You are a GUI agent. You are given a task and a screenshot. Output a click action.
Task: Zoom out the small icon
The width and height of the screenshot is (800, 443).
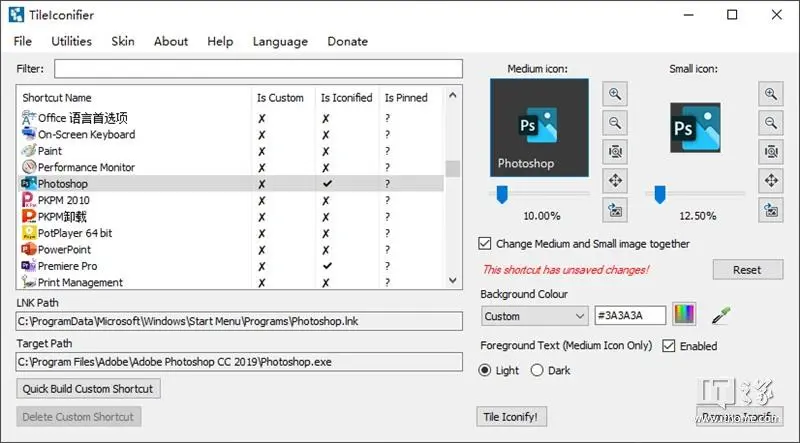(x=770, y=123)
